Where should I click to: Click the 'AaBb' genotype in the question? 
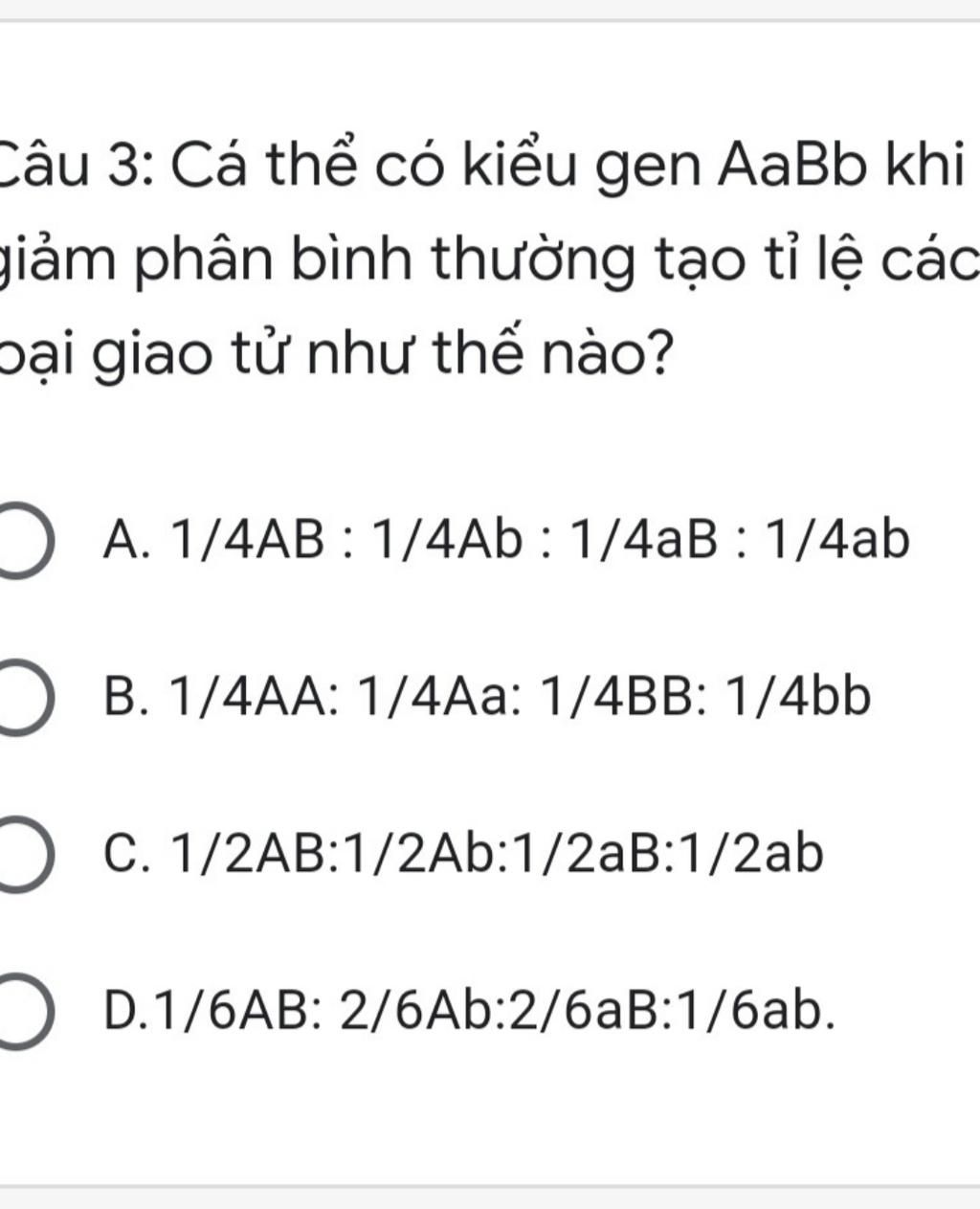pos(792,168)
